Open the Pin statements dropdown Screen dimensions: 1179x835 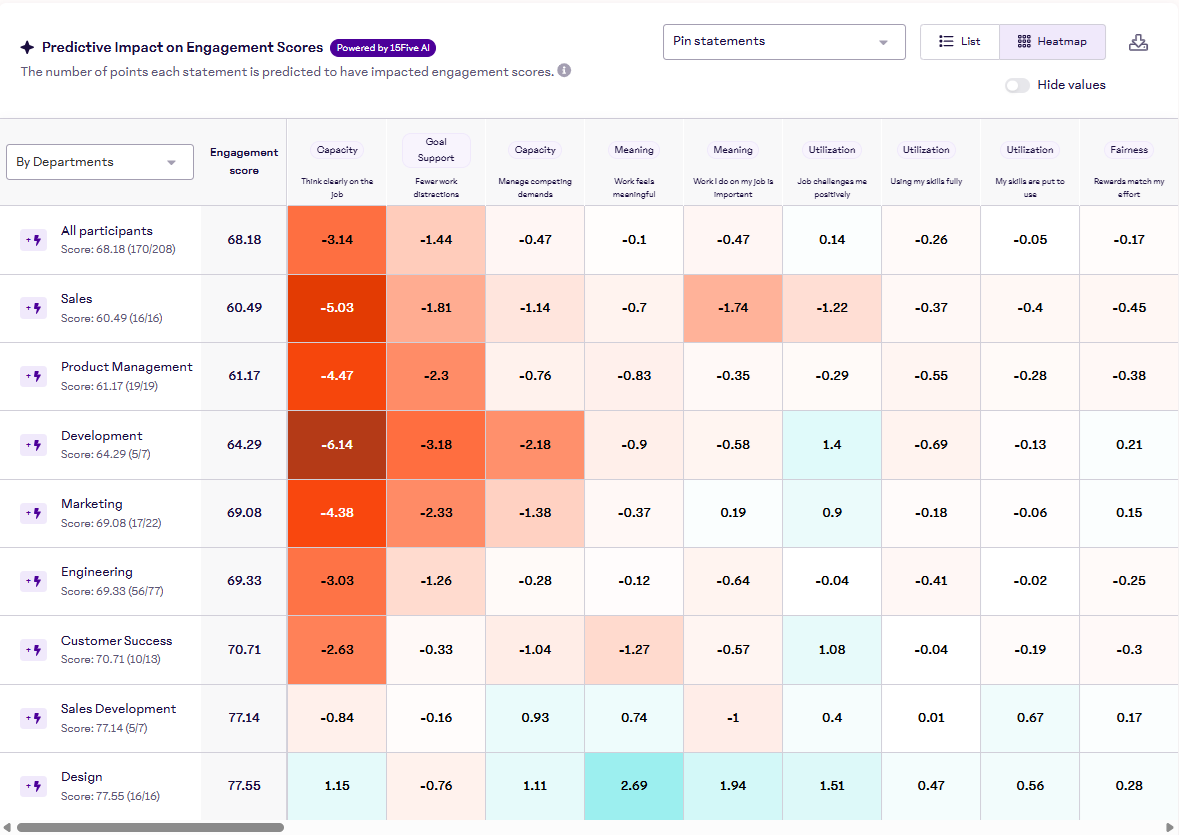click(x=783, y=42)
